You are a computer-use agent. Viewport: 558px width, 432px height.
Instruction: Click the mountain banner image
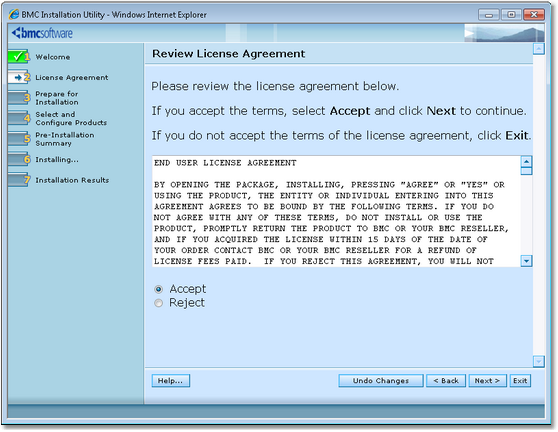pyautogui.click(x=504, y=33)
